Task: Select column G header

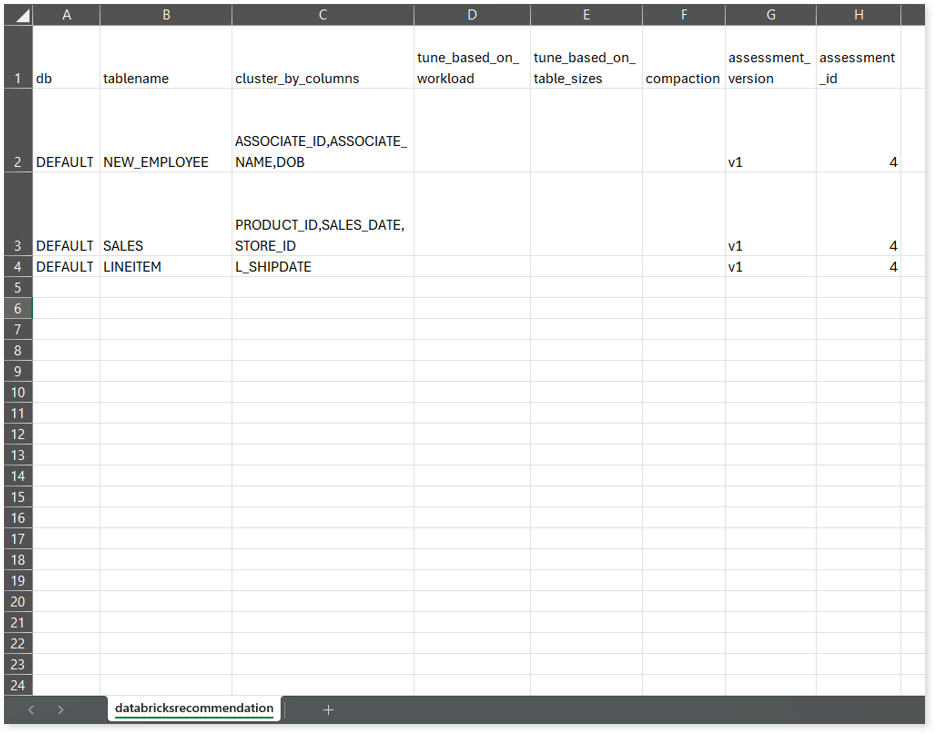Action: [770, 15]
